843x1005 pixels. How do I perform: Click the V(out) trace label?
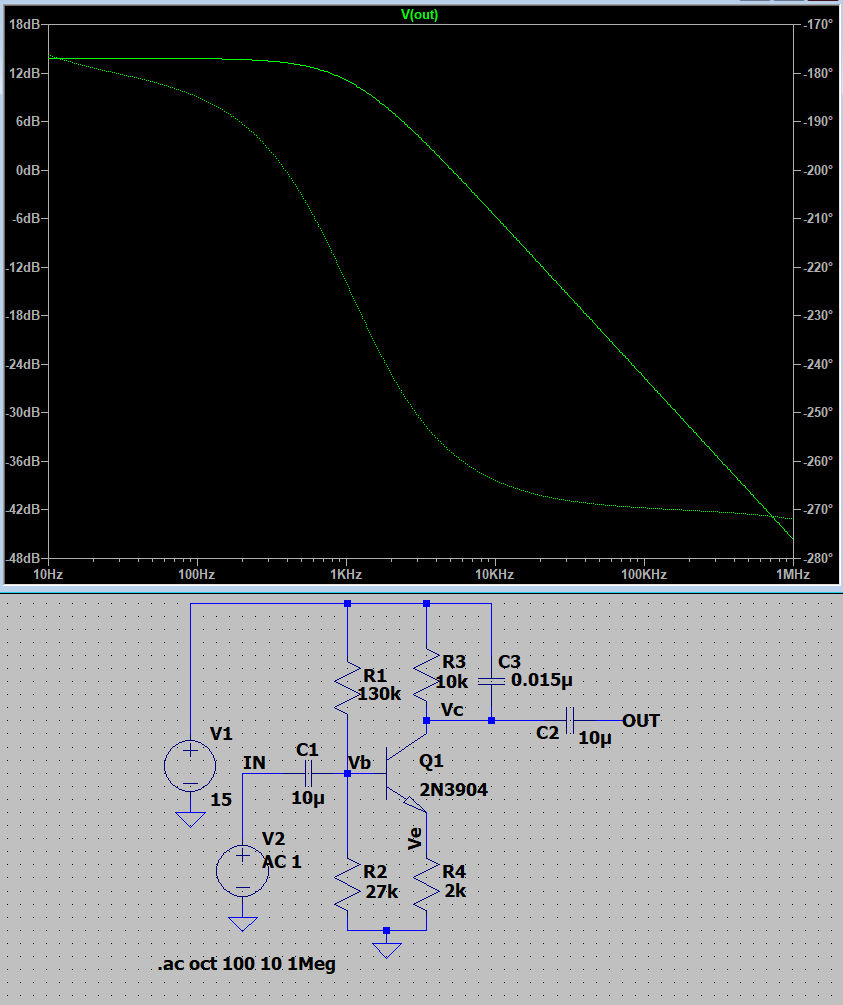[x=419, y=15]
